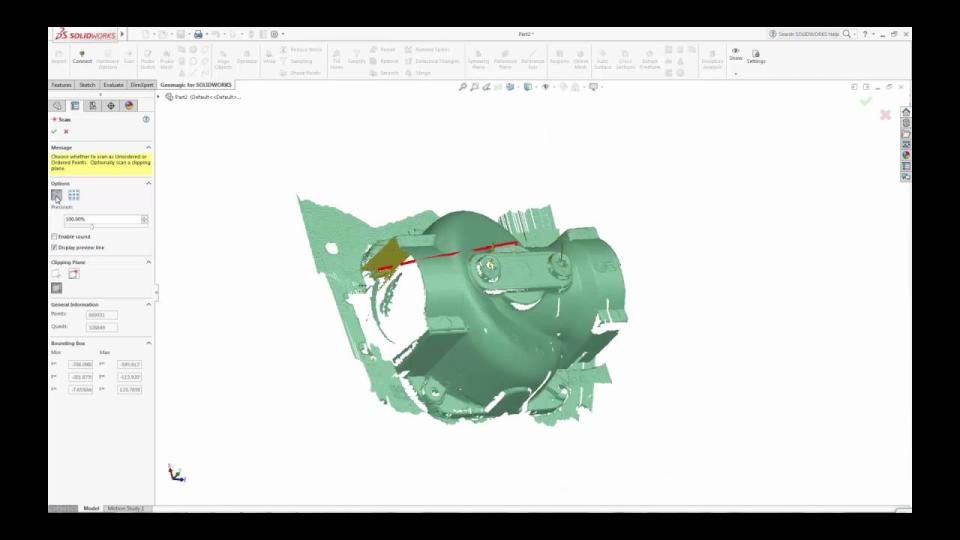960x540 pixels.
Task: Open the Scan panel help icon
Action: pos(146,119)
